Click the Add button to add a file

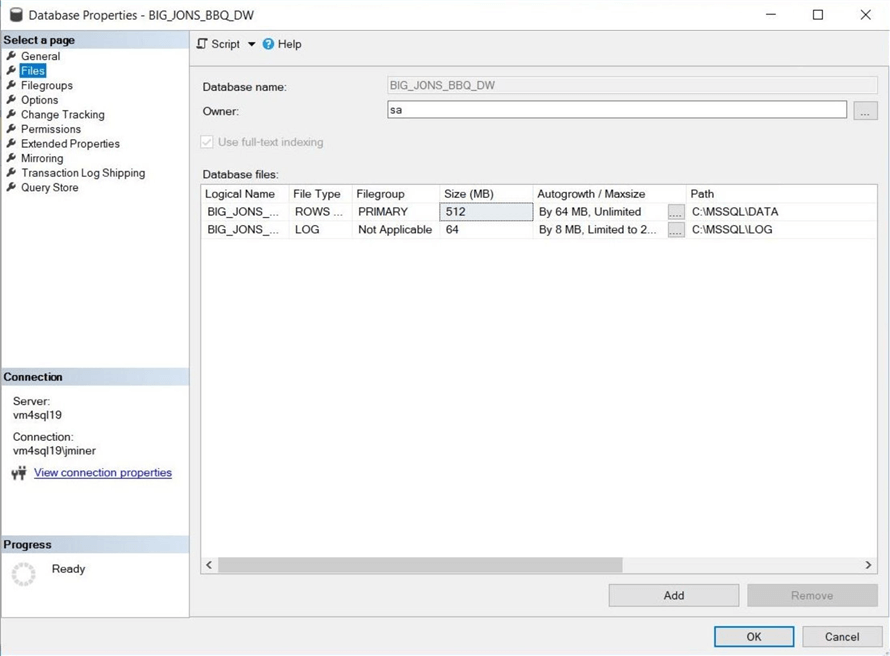(673, 595)
